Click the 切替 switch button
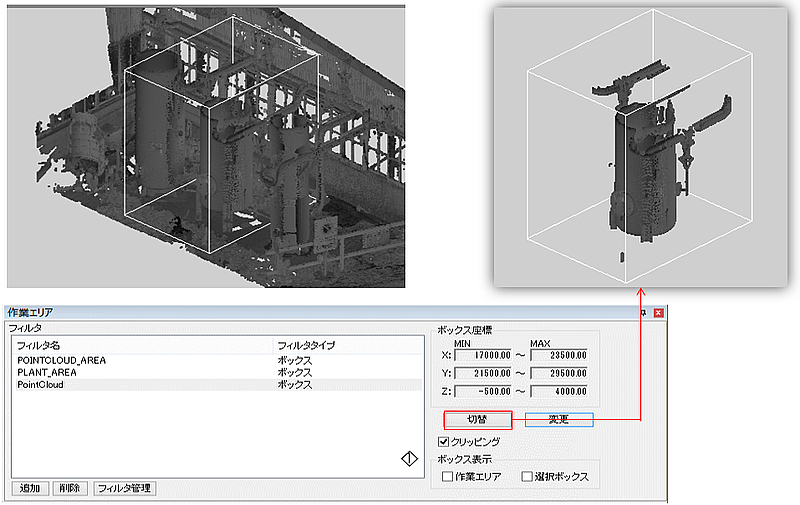The height and width of the screenshot is (505, 800). 478,420
